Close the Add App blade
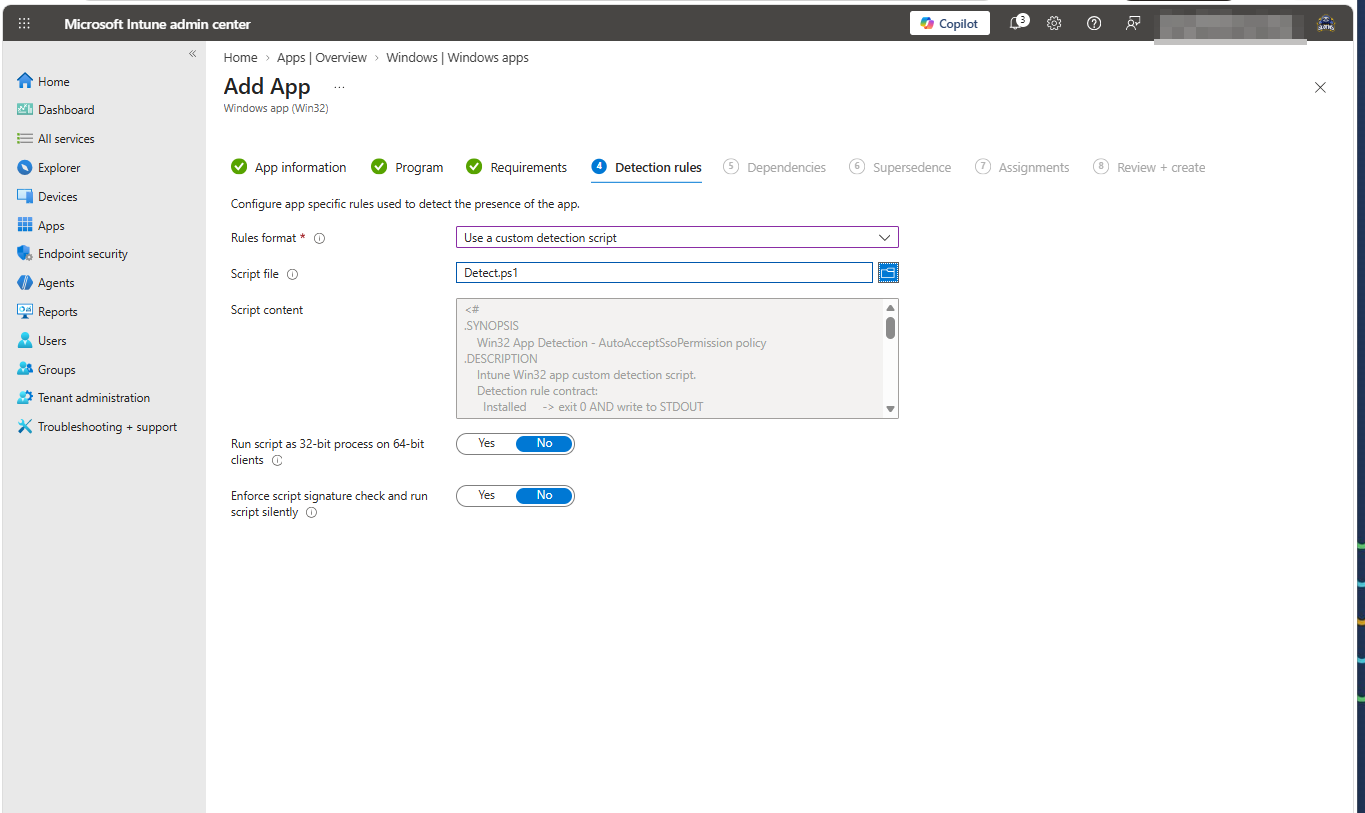The image size is (1365, 813). pos(1320,87)
